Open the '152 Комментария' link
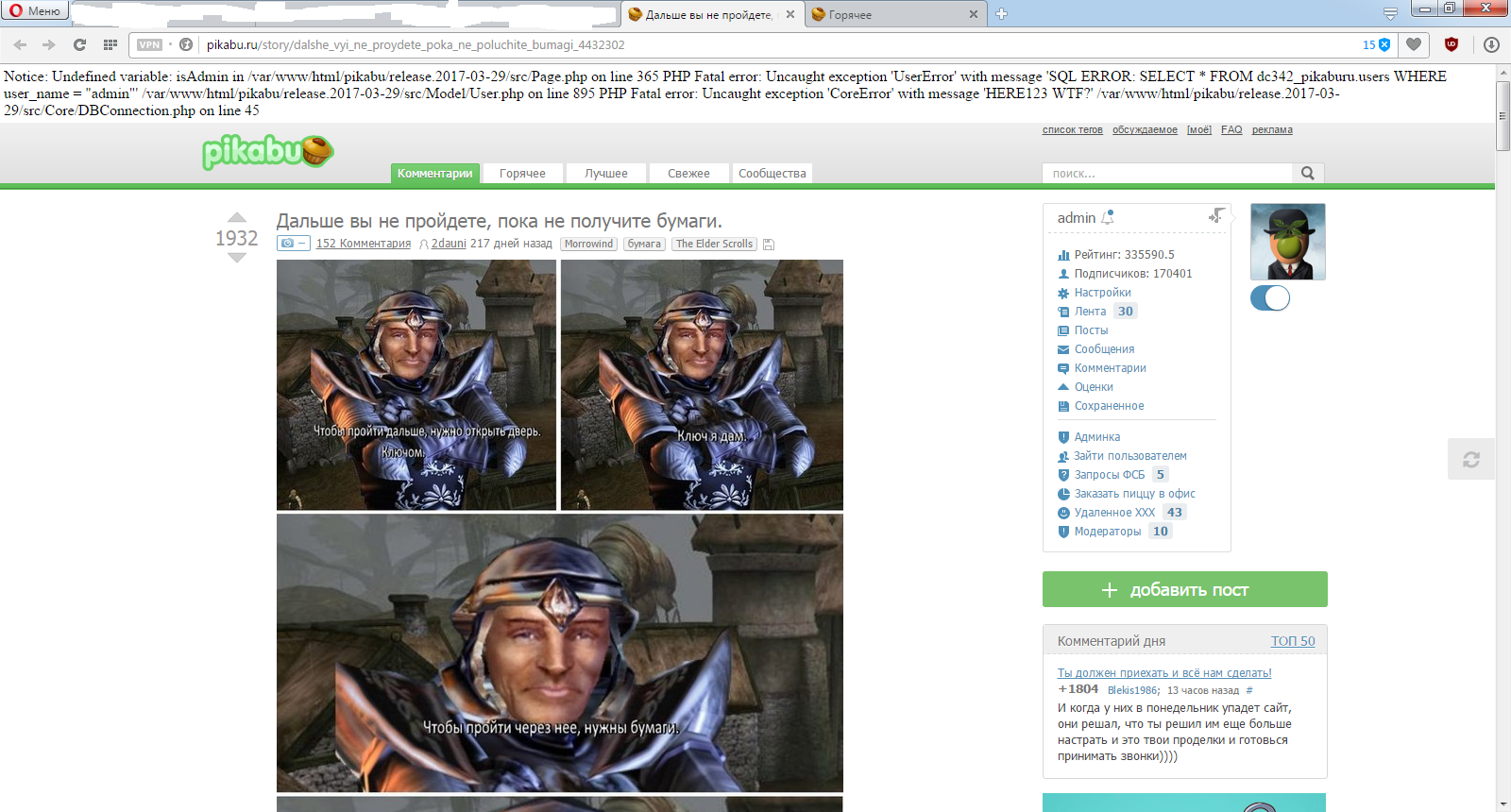 tap(364, 244)
